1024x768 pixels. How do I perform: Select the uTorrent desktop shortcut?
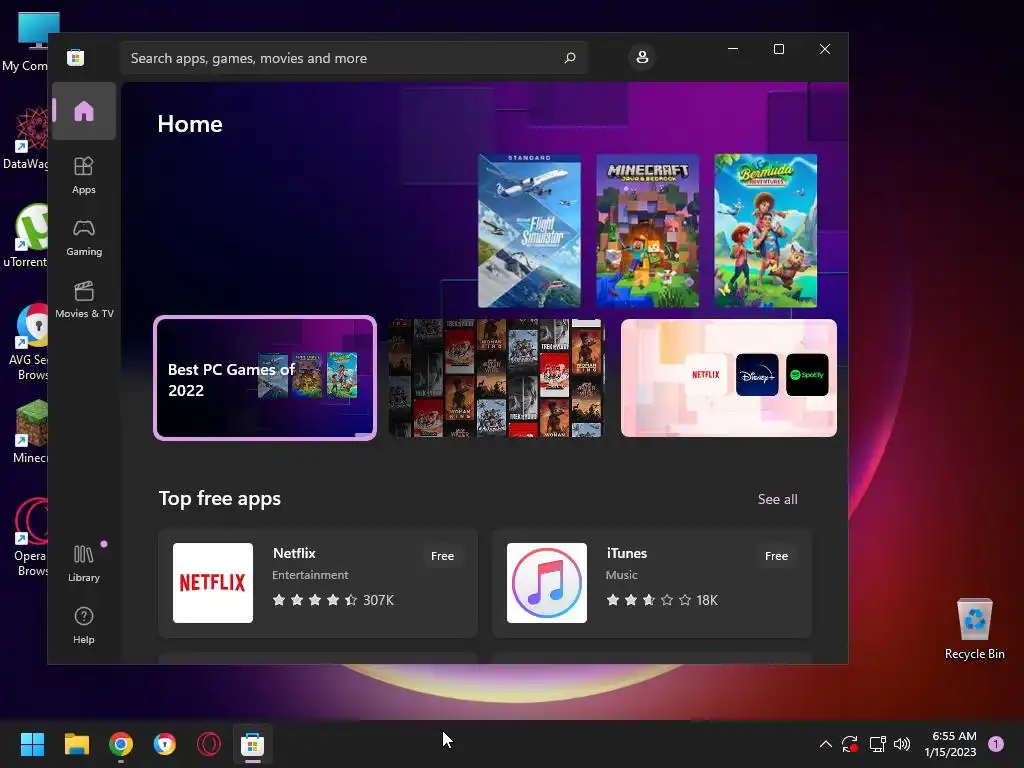[x=25, y=235]
